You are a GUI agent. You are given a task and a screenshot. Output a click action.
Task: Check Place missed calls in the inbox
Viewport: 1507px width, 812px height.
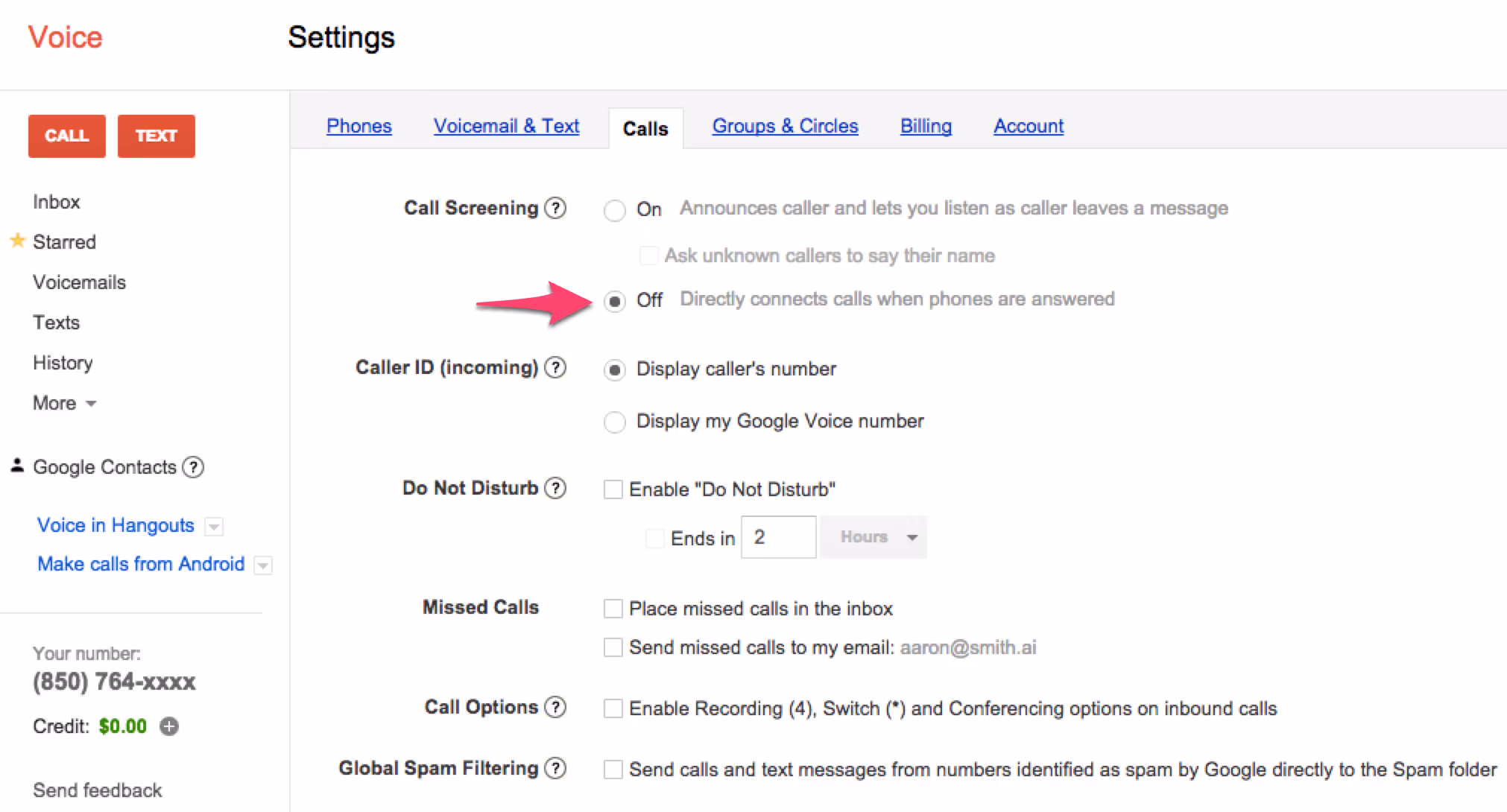(613, 609)
